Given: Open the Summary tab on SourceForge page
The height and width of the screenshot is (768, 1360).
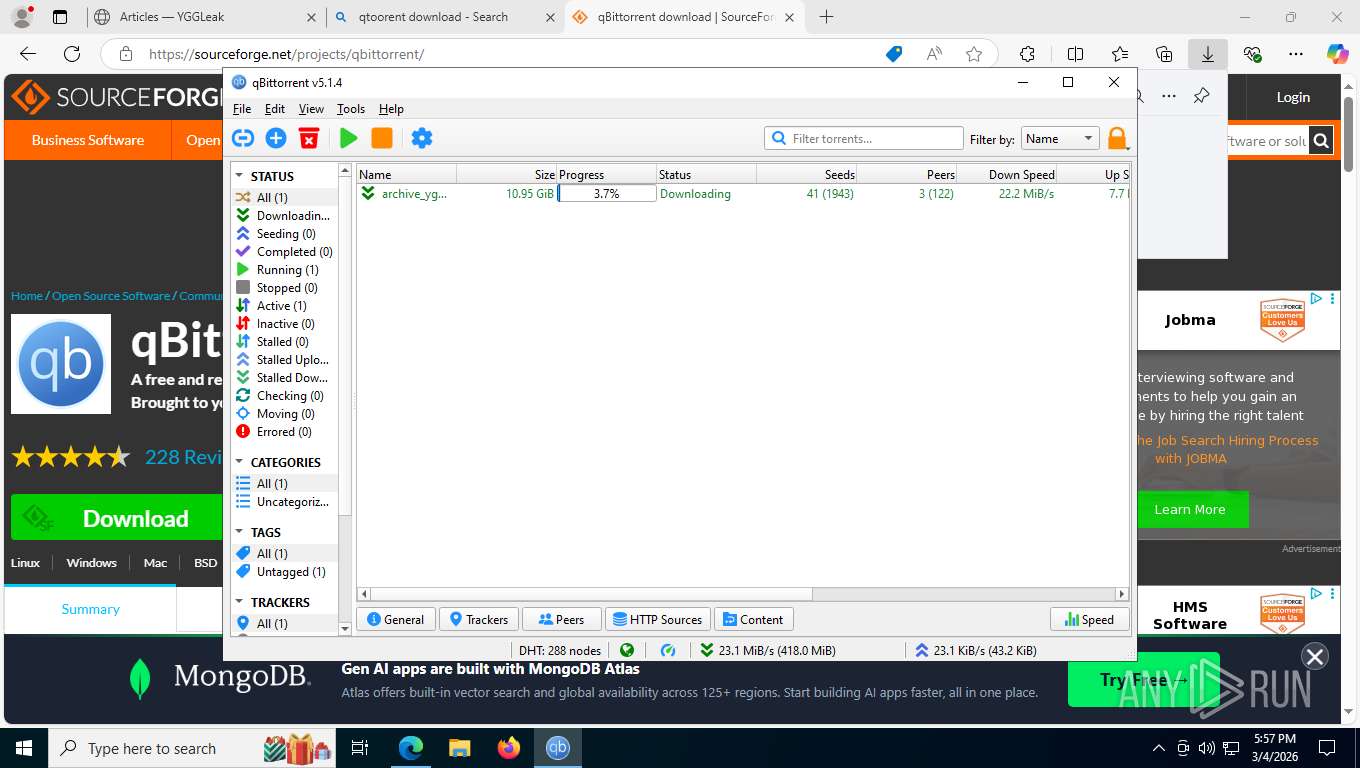Looking at the screenshot, I should pos(90,609).
